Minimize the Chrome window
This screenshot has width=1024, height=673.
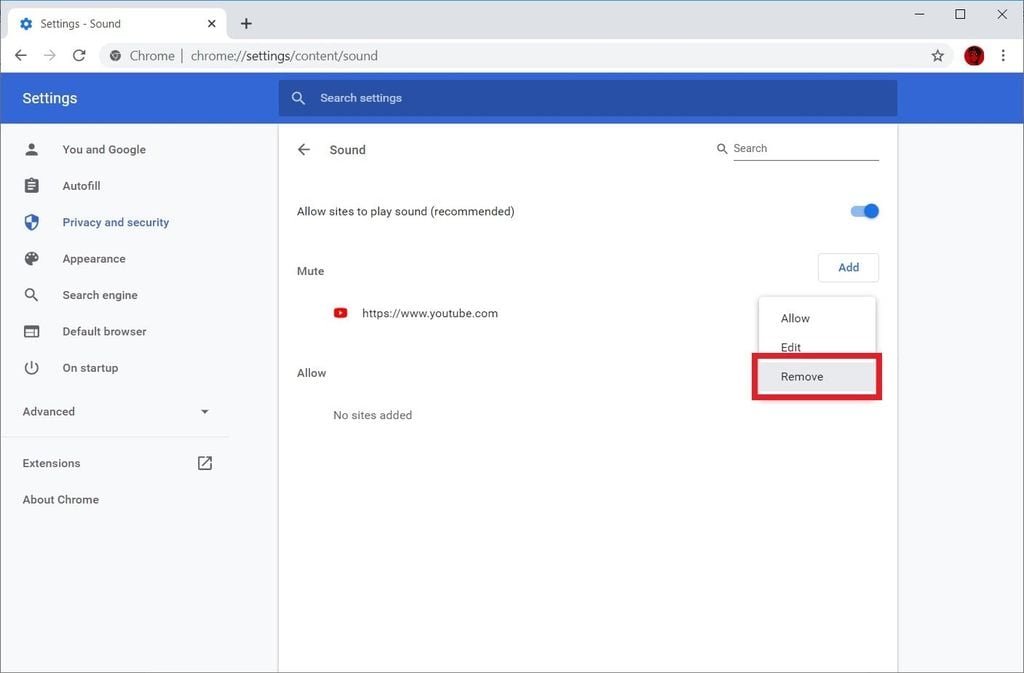point(920,14)
